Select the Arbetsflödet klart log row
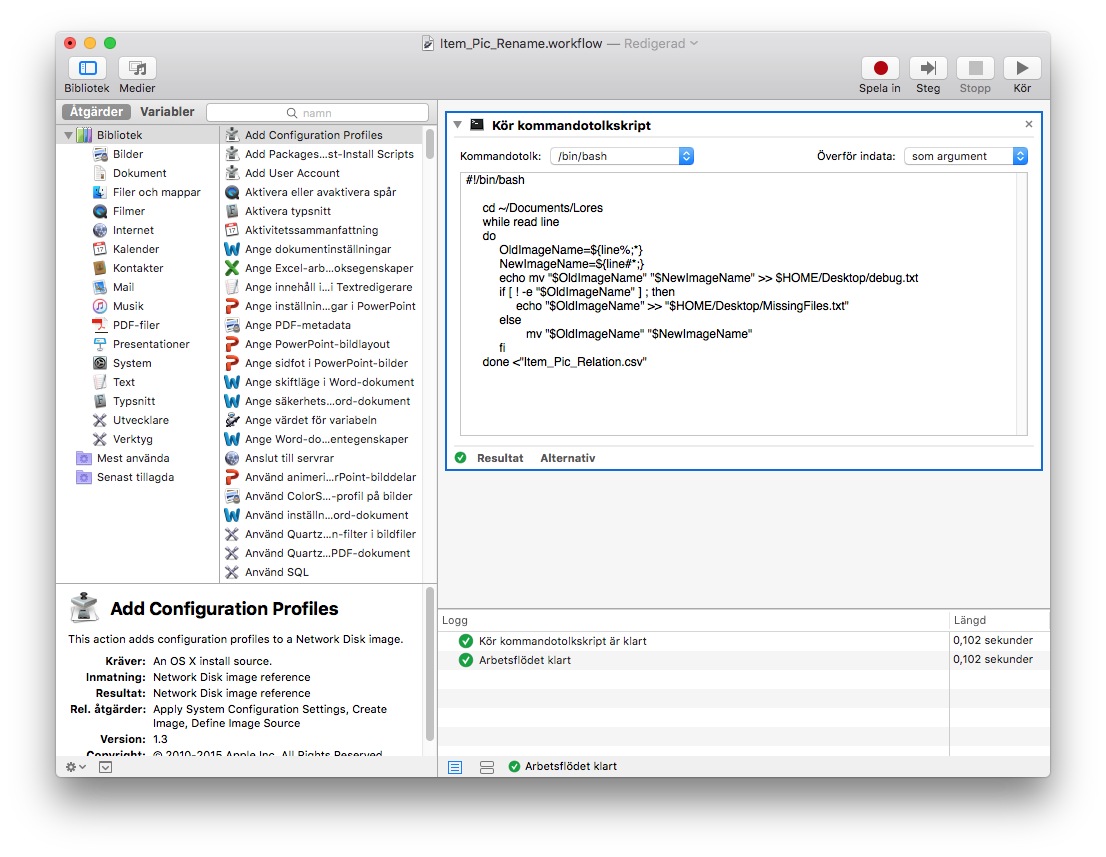1106x857 pixels. 743,660
